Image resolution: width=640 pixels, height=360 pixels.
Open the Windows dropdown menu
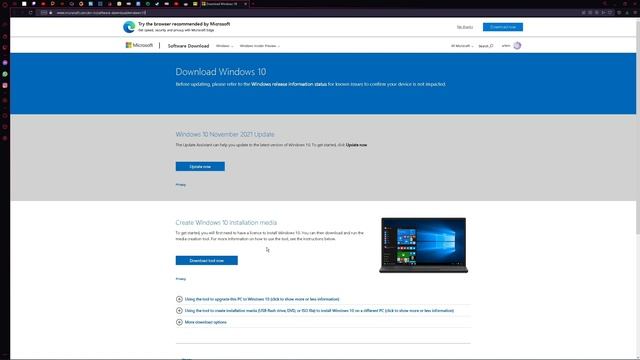click(224, 46)
